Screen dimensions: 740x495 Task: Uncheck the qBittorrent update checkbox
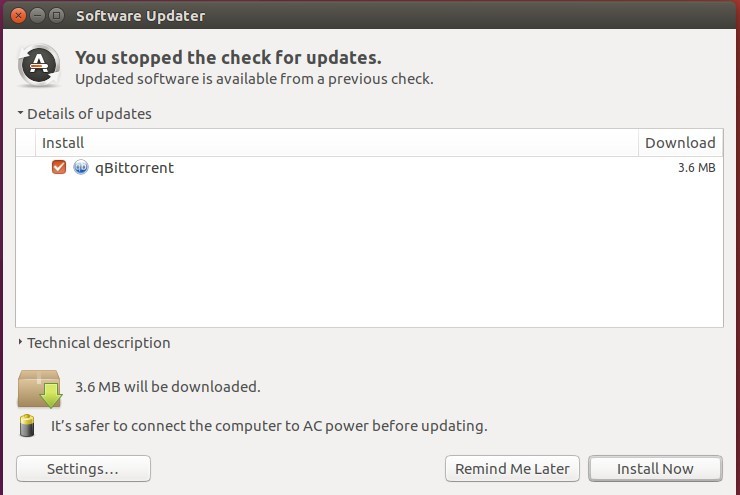(x=59, y=167)
